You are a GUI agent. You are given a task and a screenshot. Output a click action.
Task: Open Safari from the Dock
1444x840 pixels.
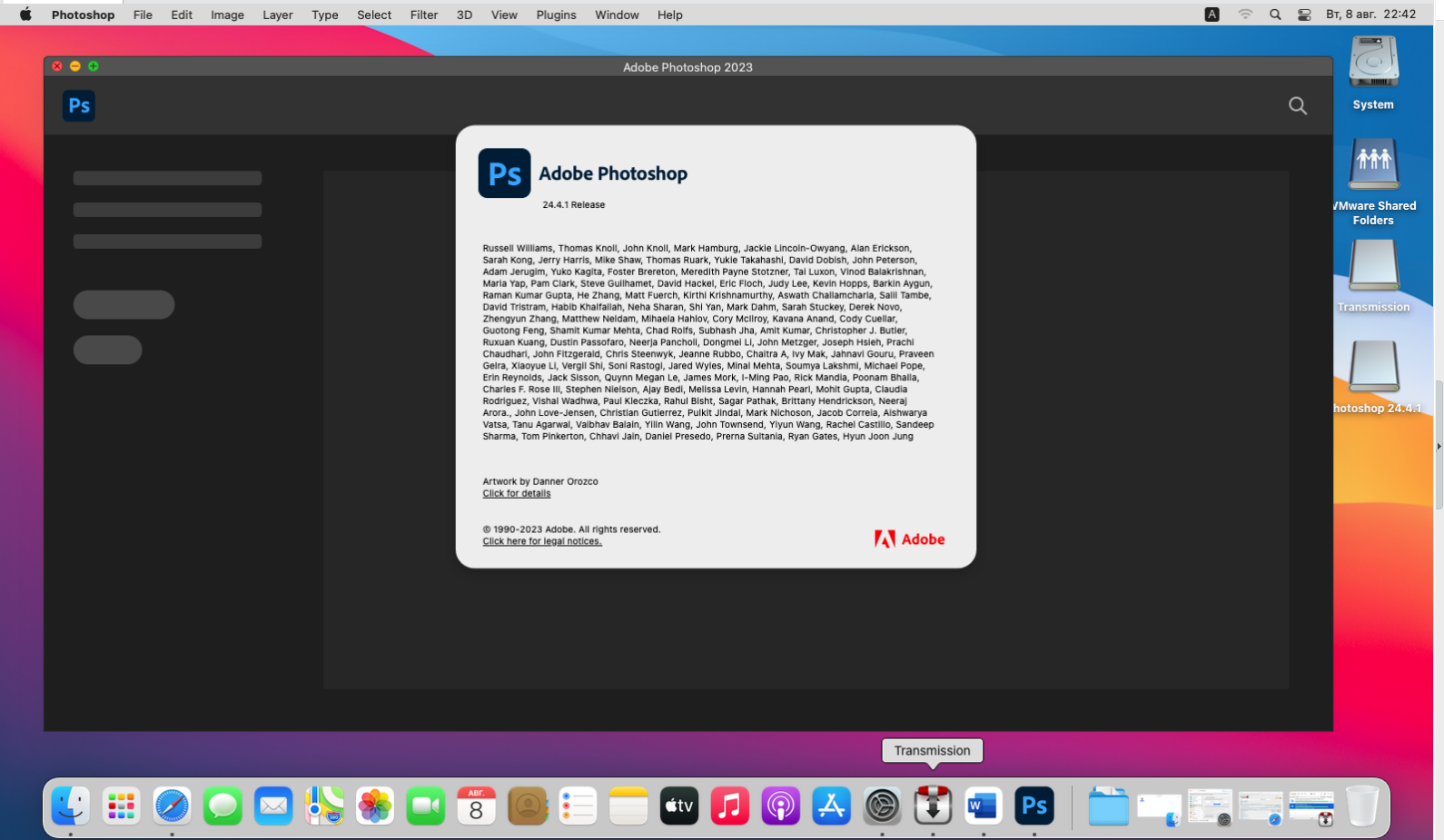pos(172,805)
